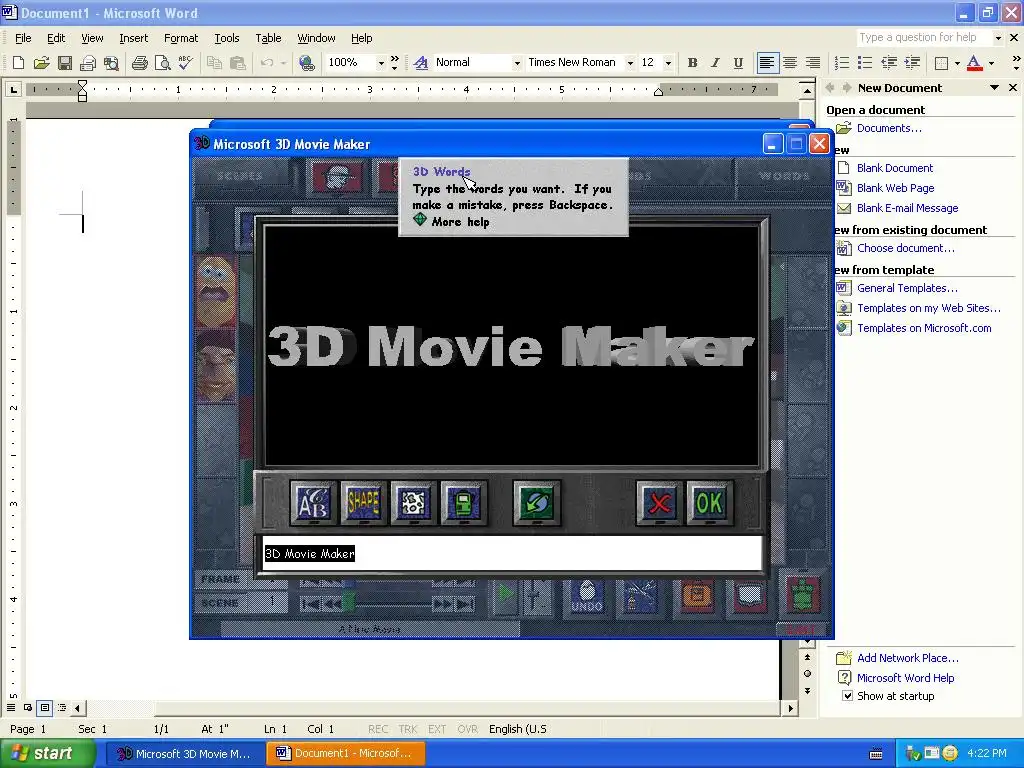1024x768 pixels.
Task: Expand the Normal style dropdown
Action: tap(517, 63)
